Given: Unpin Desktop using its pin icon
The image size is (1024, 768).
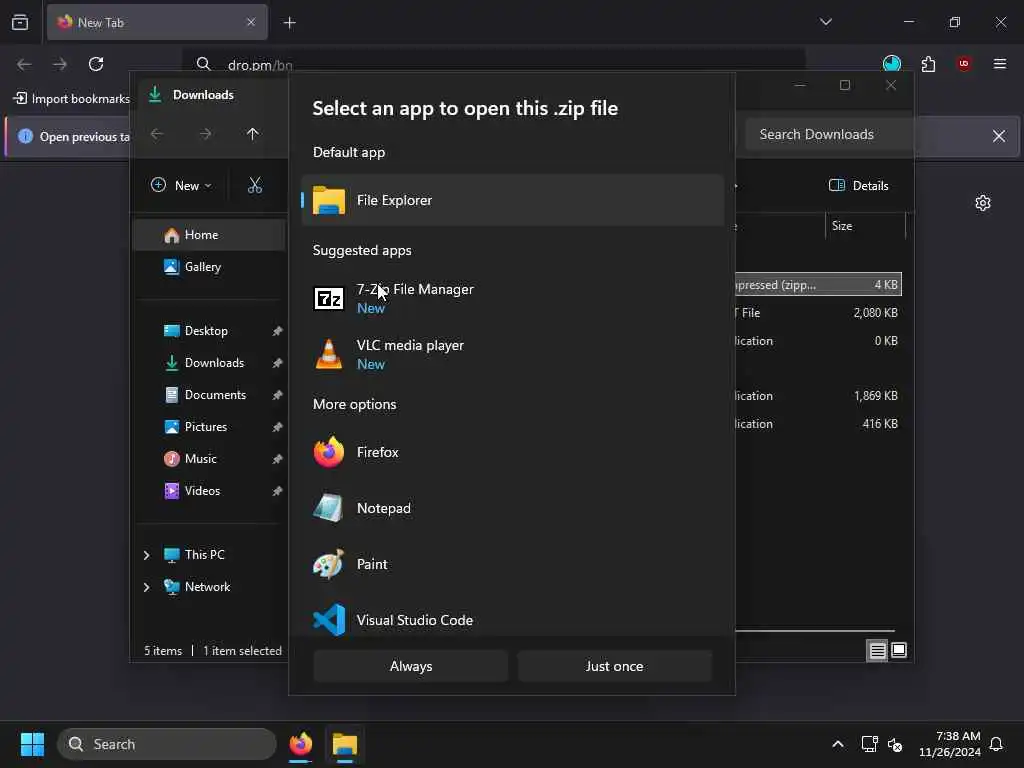Looking at the screenshot, I should click(x=278, y=331).
